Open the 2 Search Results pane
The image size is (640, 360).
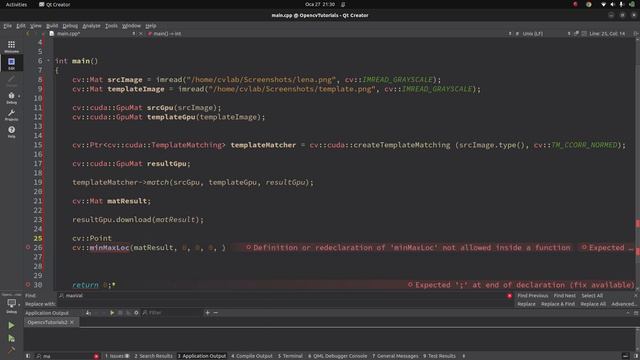pos(153,356)
